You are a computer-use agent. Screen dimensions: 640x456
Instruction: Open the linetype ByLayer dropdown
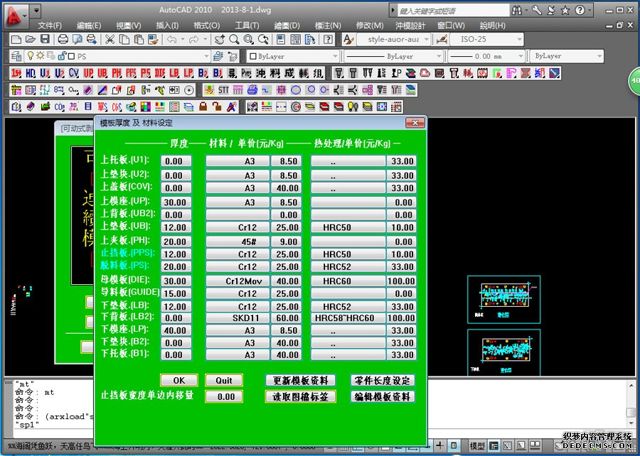click(x=439, y=56)
